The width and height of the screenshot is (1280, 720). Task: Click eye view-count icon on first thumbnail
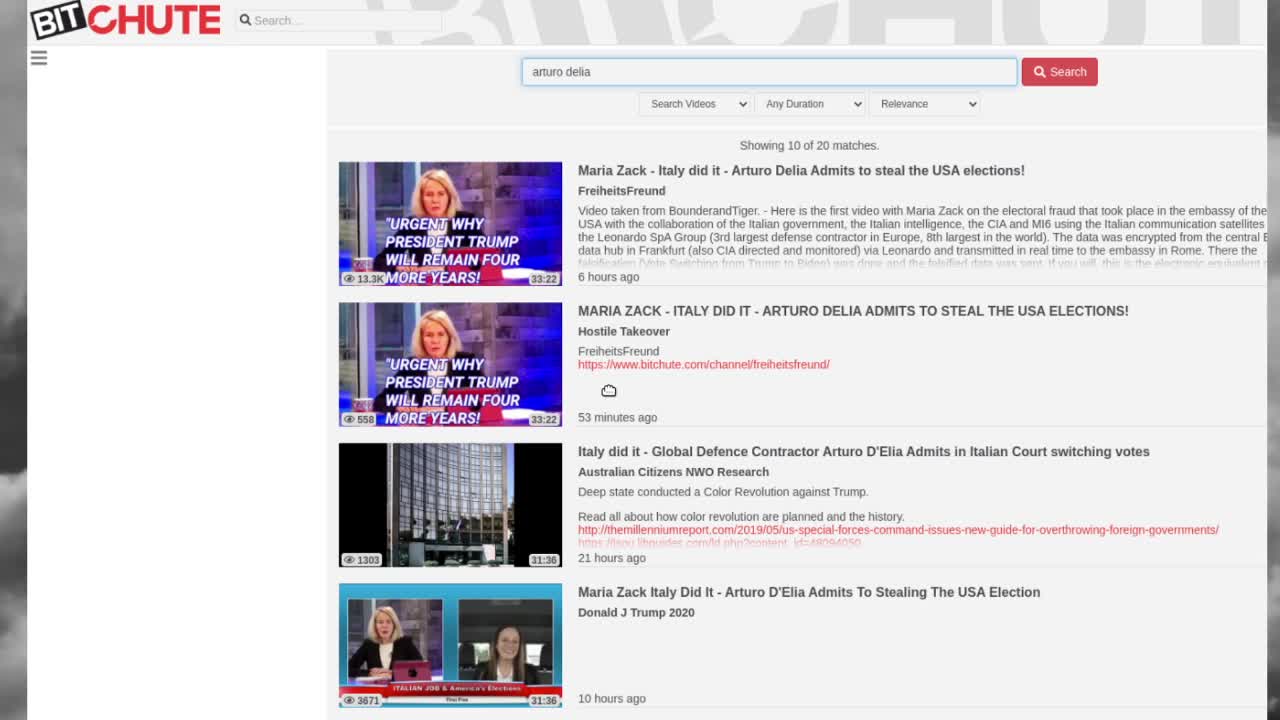[x=349, y=279]
